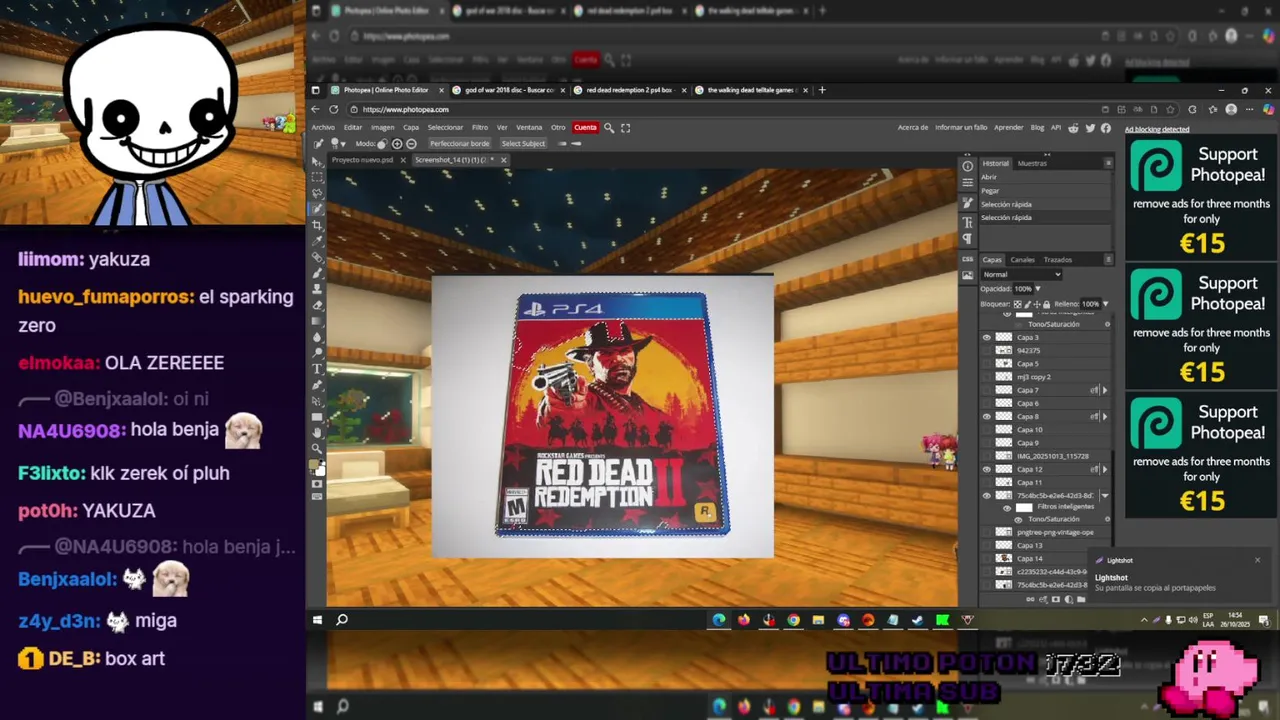This screenshot has height=720, width=1280.
Task: Toggle visibility of 75c4bc5b-e2e6 layer
Action: coord(987,495)
